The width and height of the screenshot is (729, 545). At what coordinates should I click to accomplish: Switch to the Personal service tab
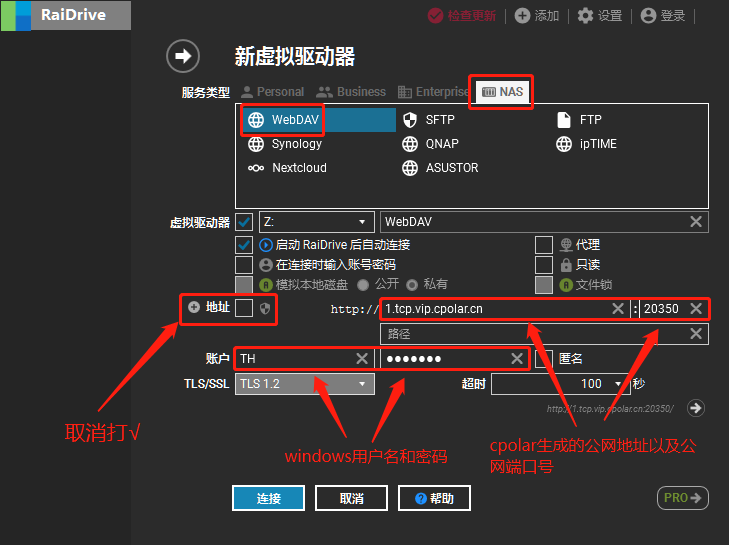(273, 92)
